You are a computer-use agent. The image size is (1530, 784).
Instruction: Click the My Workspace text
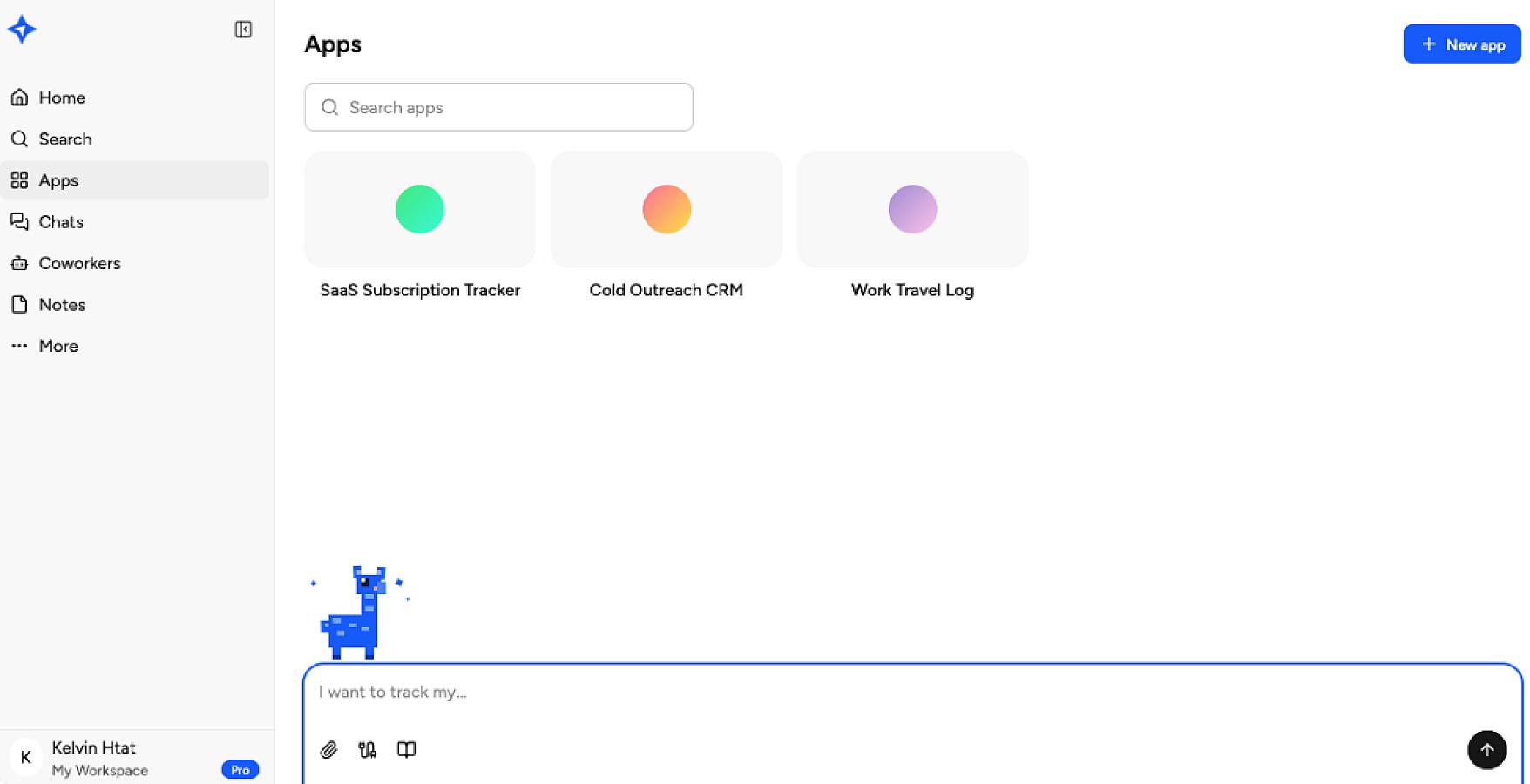pyautogui.click(x=100, y=771)
